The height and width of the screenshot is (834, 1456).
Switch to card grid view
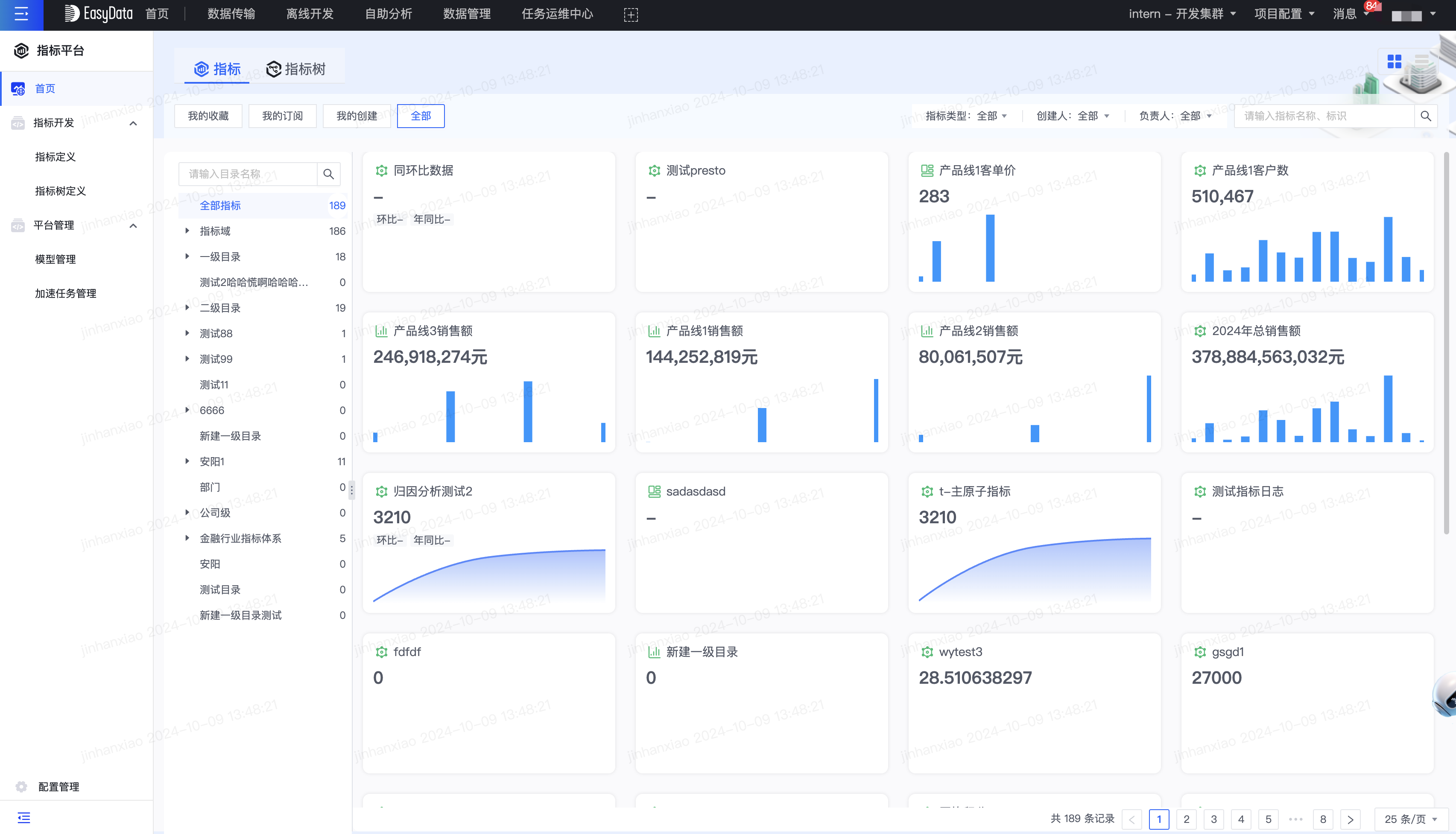[x=1394, y=61]
